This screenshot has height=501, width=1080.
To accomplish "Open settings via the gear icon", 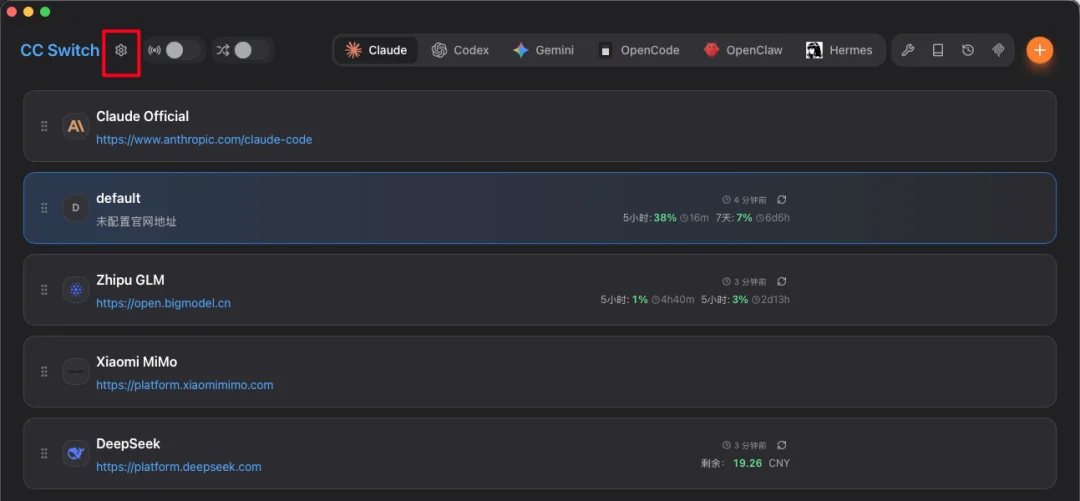I will [121, 50].
